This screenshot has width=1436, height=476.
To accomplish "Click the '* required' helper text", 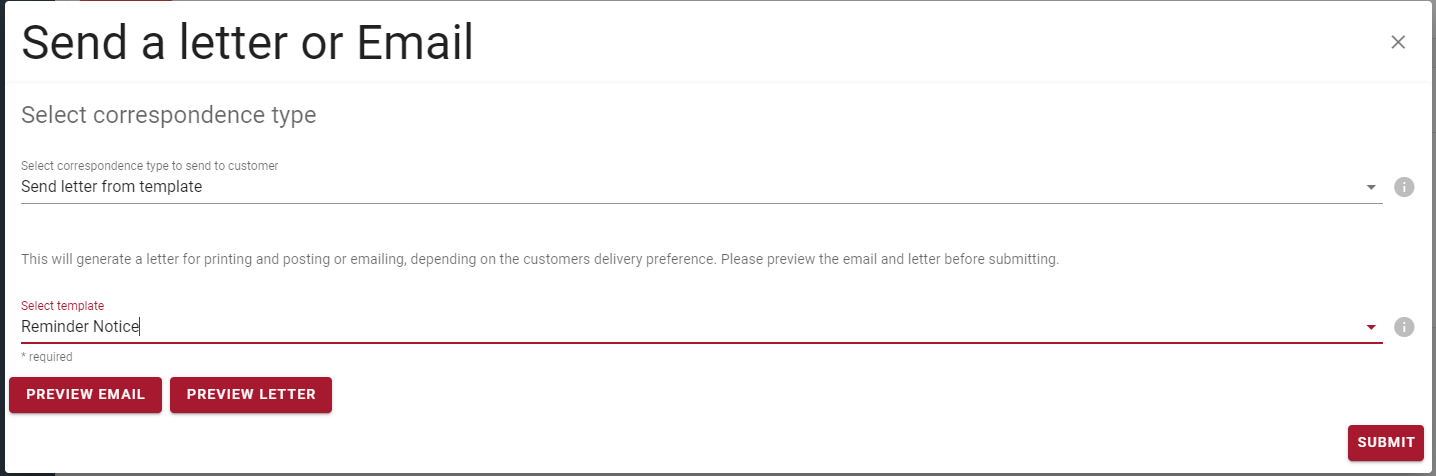I will [46, 357].
